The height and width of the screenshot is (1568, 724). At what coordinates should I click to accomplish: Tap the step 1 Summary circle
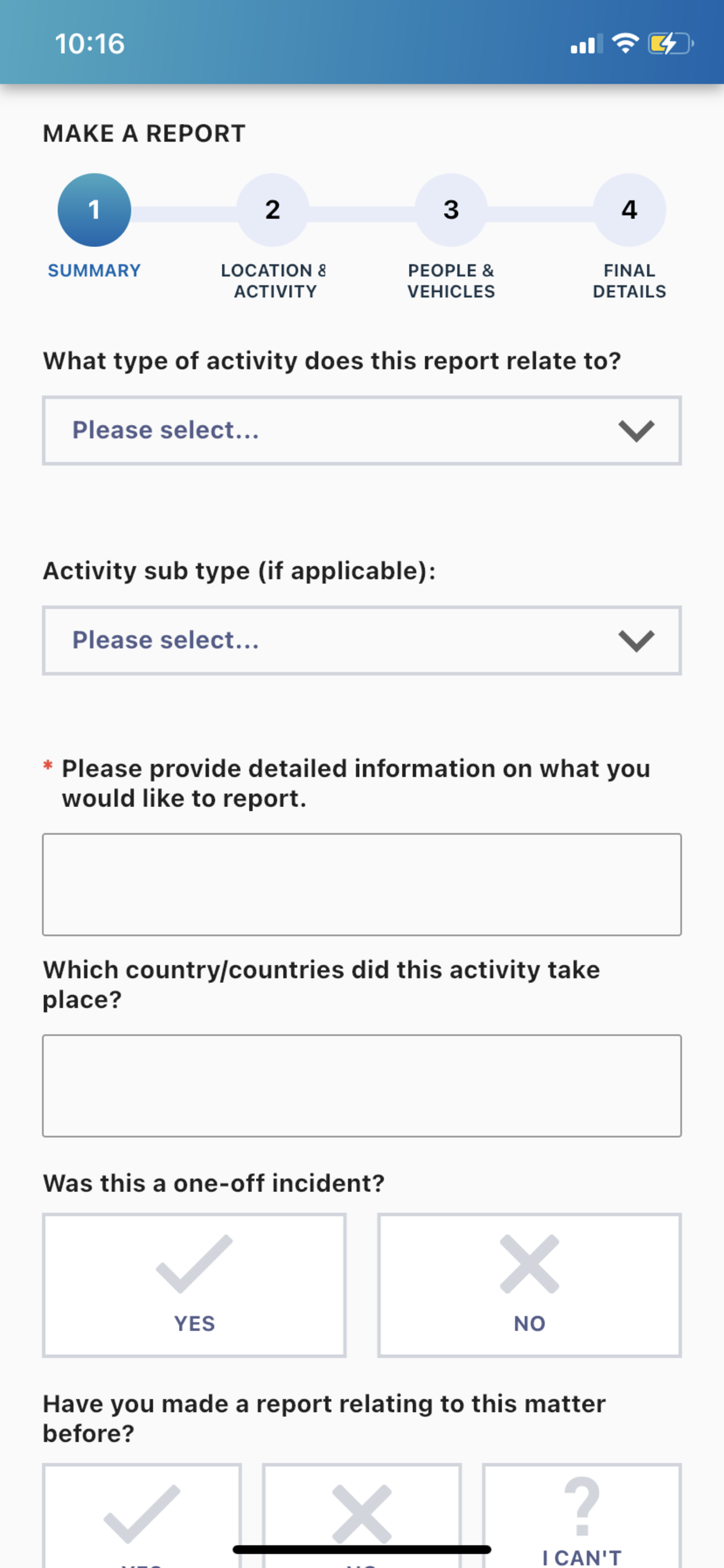pos(94,210)
